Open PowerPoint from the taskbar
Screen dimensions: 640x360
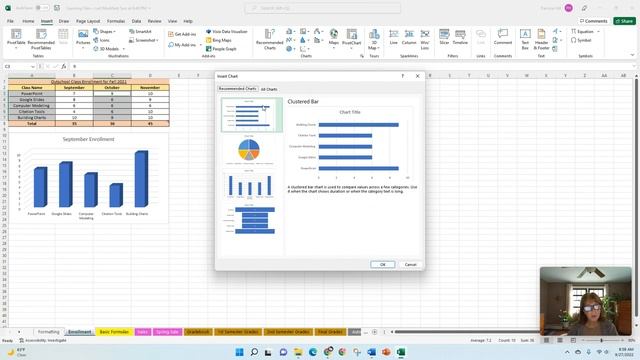(x=386, y=352)
